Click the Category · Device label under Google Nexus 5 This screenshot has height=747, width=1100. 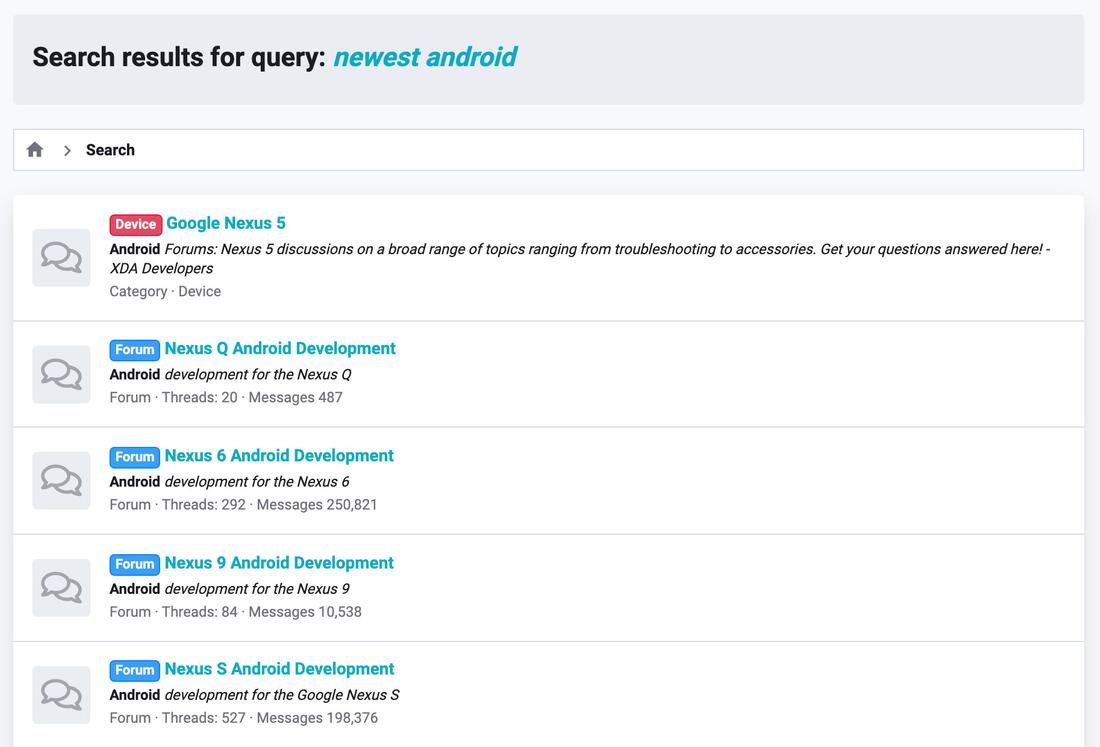[x=165, y=291]
